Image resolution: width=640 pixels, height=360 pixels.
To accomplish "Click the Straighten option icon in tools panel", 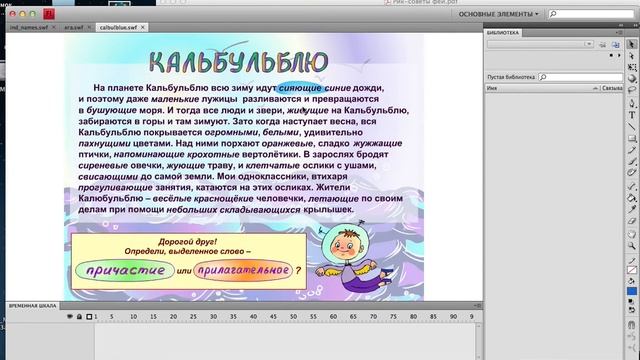I will [631, 348].
